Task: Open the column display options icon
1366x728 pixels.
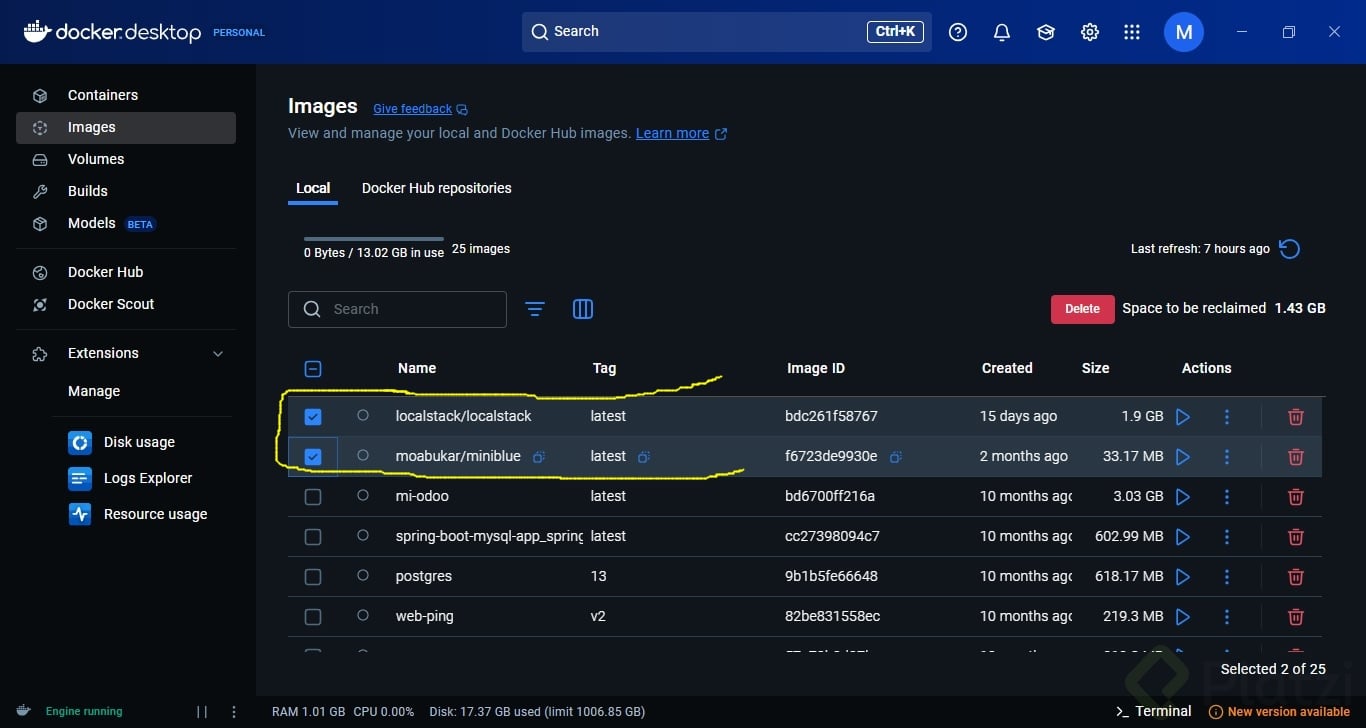Action: (583, 309)
